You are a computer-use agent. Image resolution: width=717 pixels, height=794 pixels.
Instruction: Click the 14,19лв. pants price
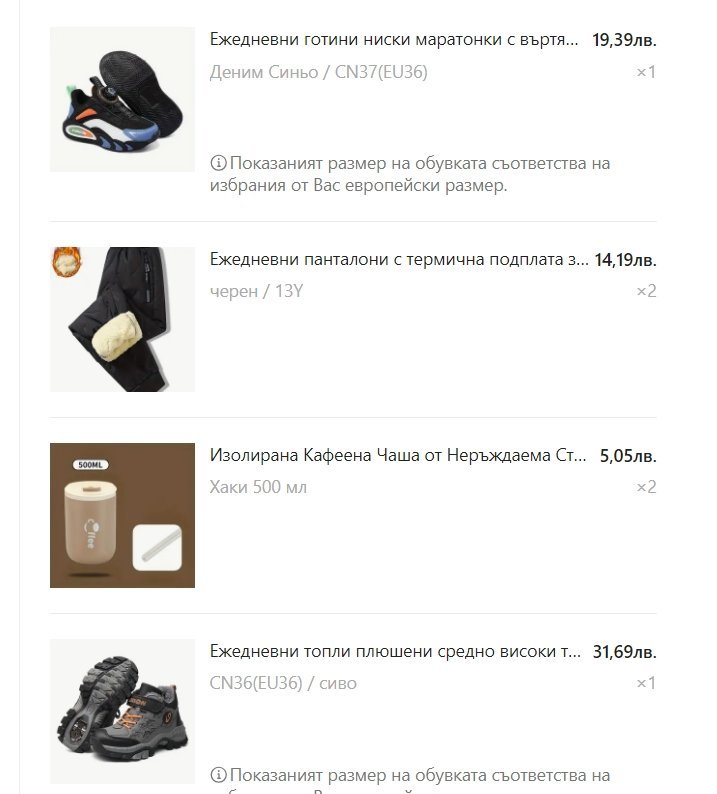pyautogui.click(x=625, y=260)
